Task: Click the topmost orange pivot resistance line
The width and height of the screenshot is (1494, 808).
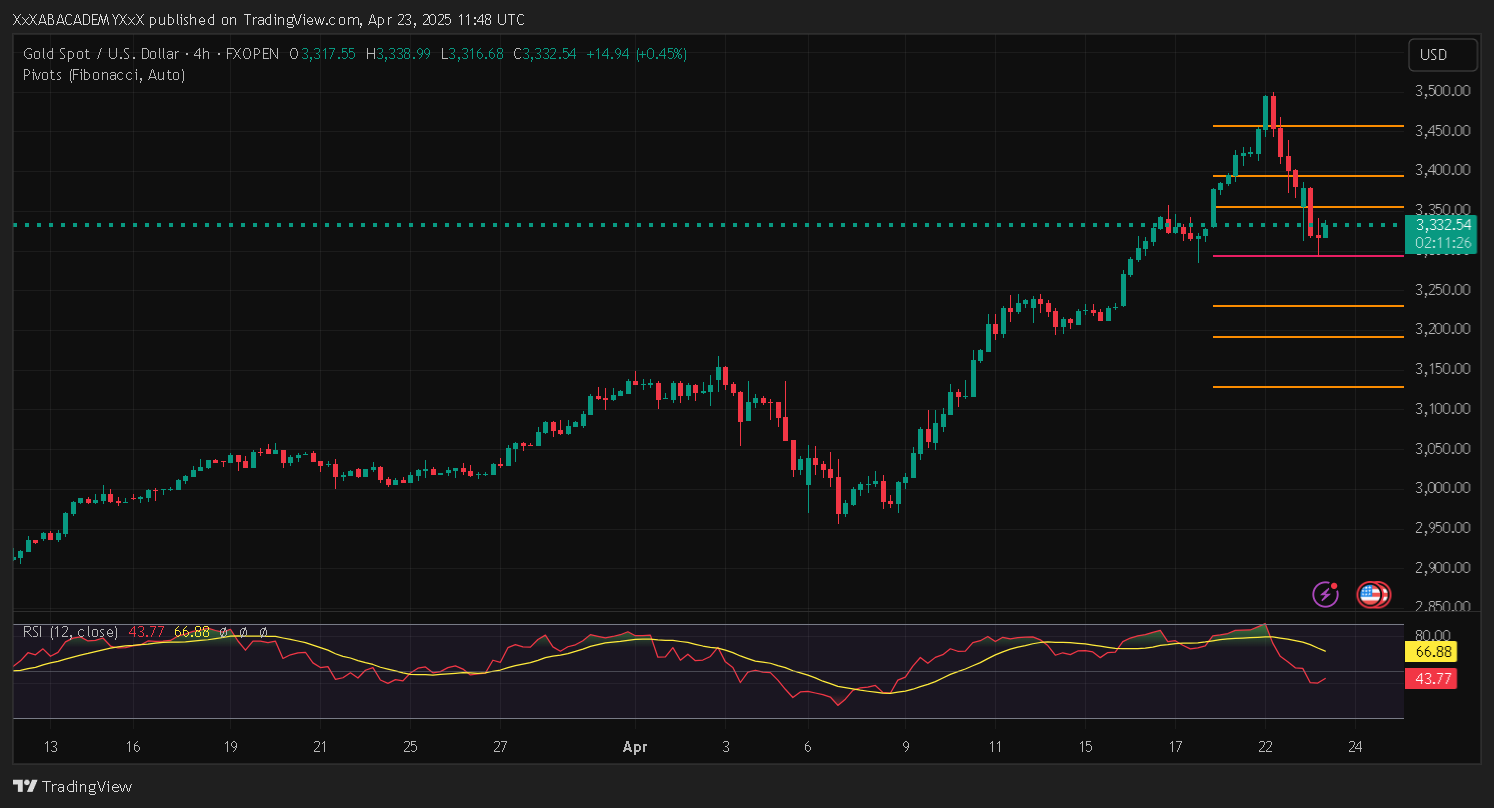Action: click(x=1300, y=126)
